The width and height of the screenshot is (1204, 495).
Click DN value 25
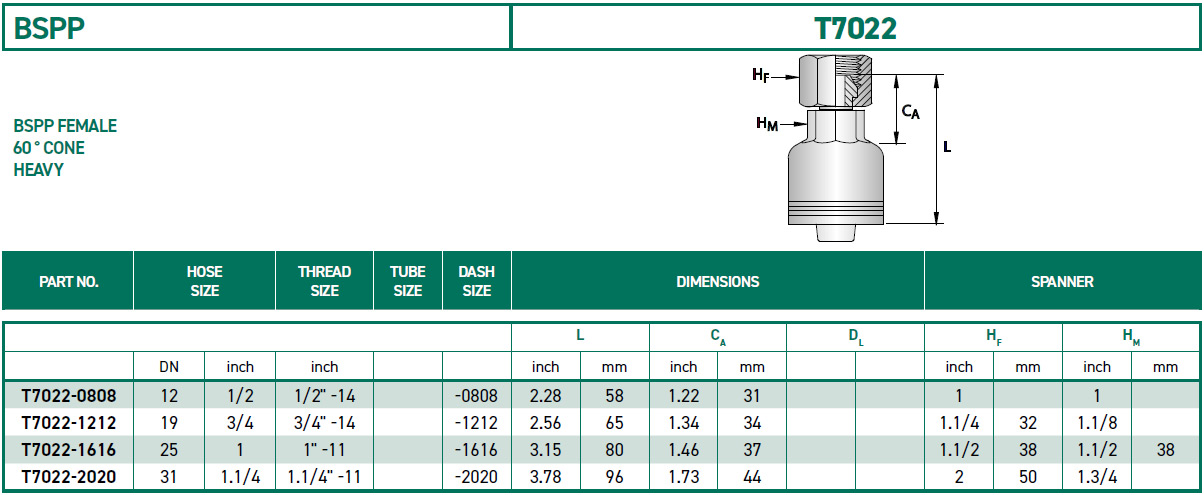pos(169,450)
